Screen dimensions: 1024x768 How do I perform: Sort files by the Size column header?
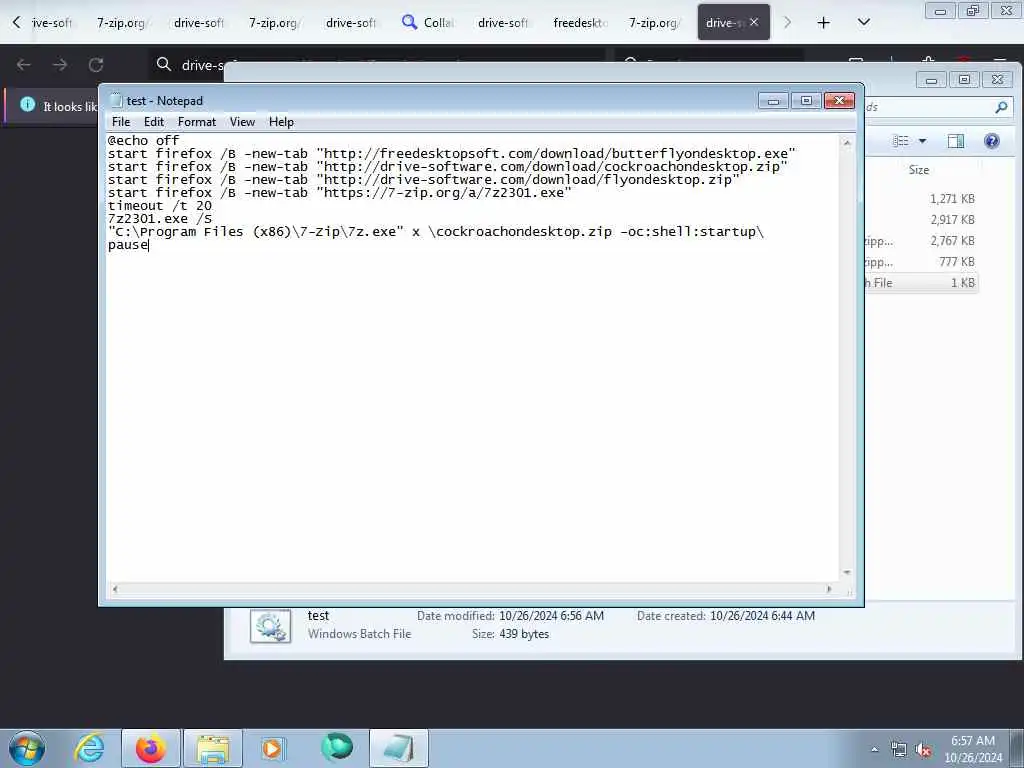point(918,170)
